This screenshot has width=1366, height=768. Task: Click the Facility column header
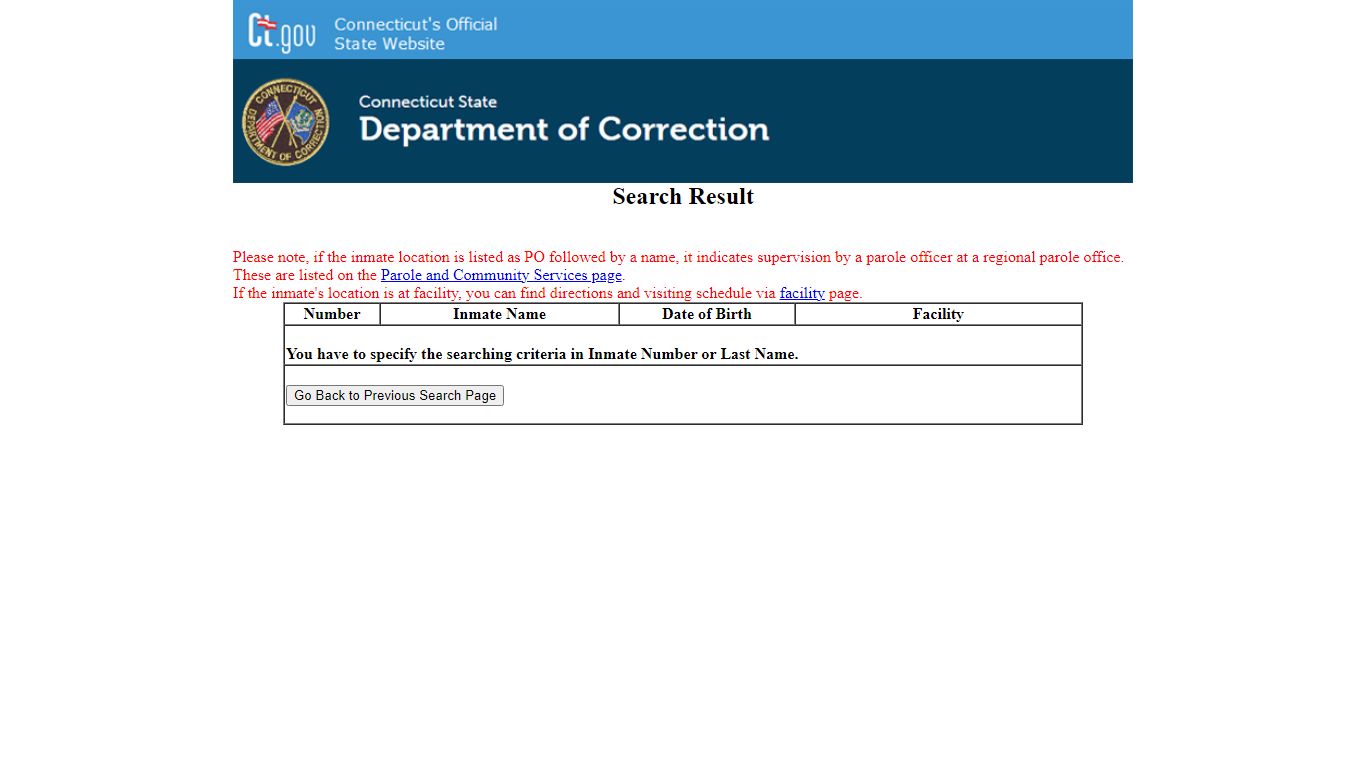tap(938, 314)
